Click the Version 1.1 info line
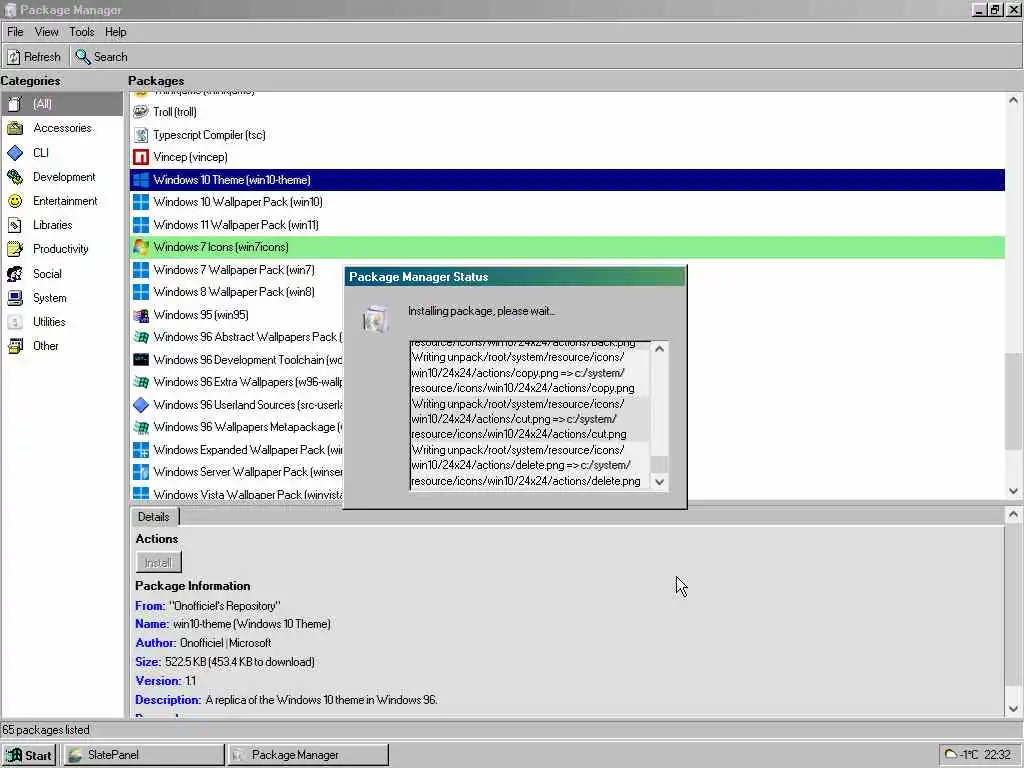This screenshot has width=1024, height=768. pos(166,681)
